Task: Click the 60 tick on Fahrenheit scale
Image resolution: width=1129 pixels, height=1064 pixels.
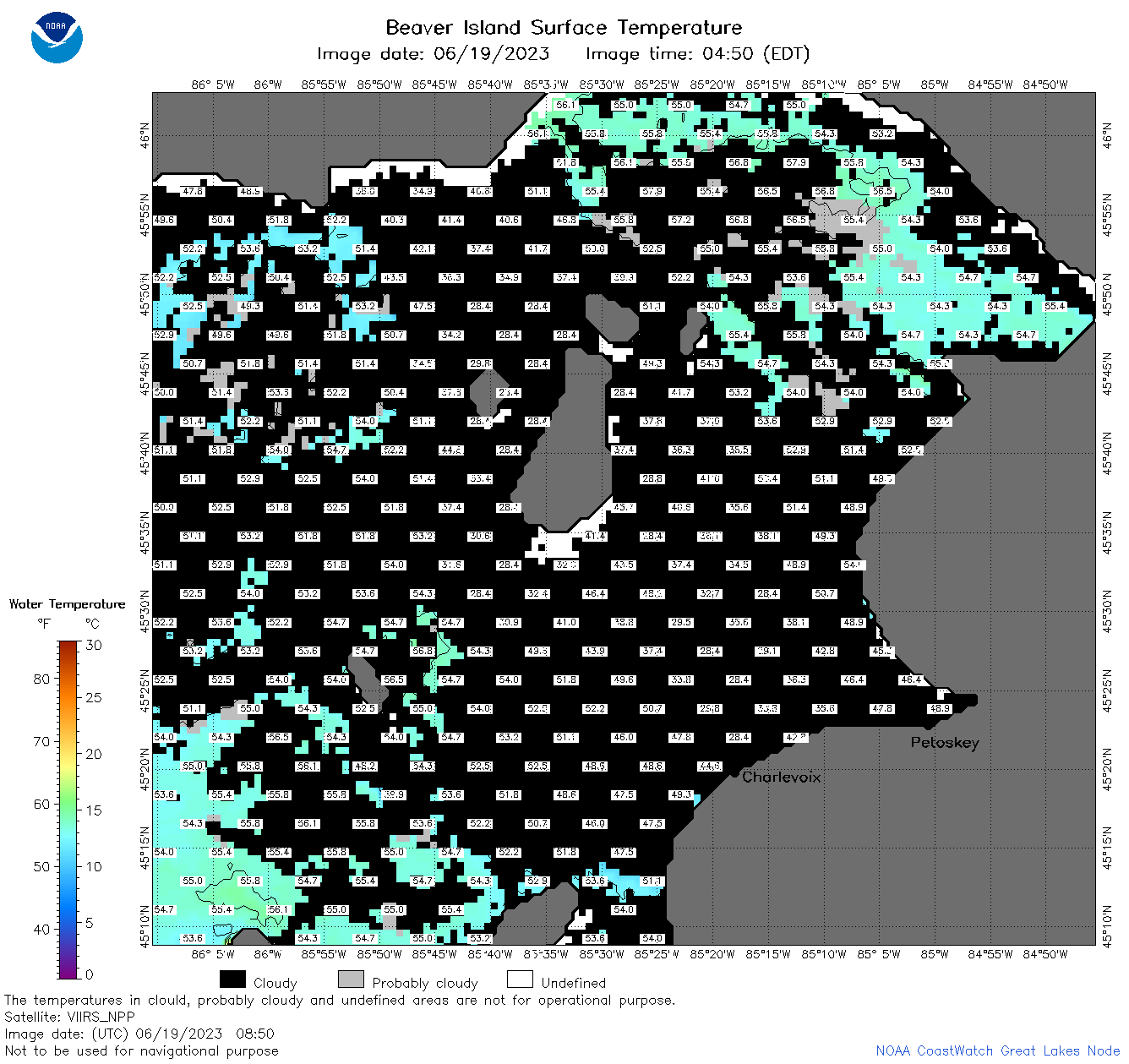Action: tap(41, 804)
